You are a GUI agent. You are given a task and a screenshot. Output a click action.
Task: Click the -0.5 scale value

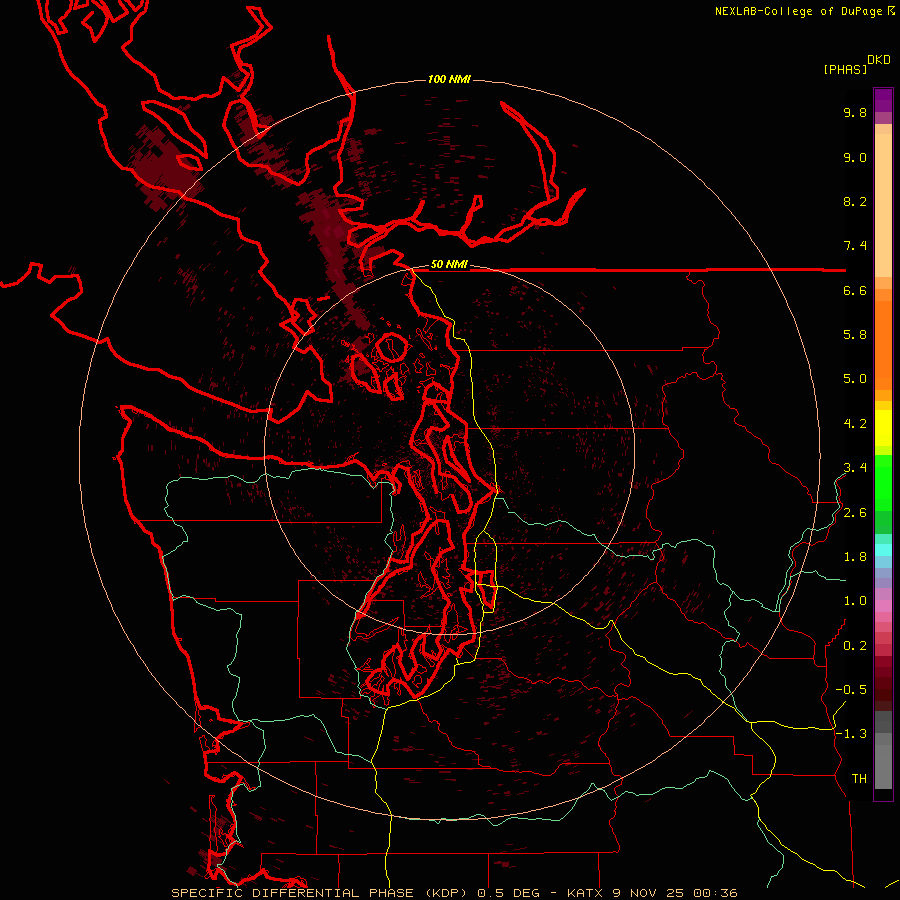851,690
